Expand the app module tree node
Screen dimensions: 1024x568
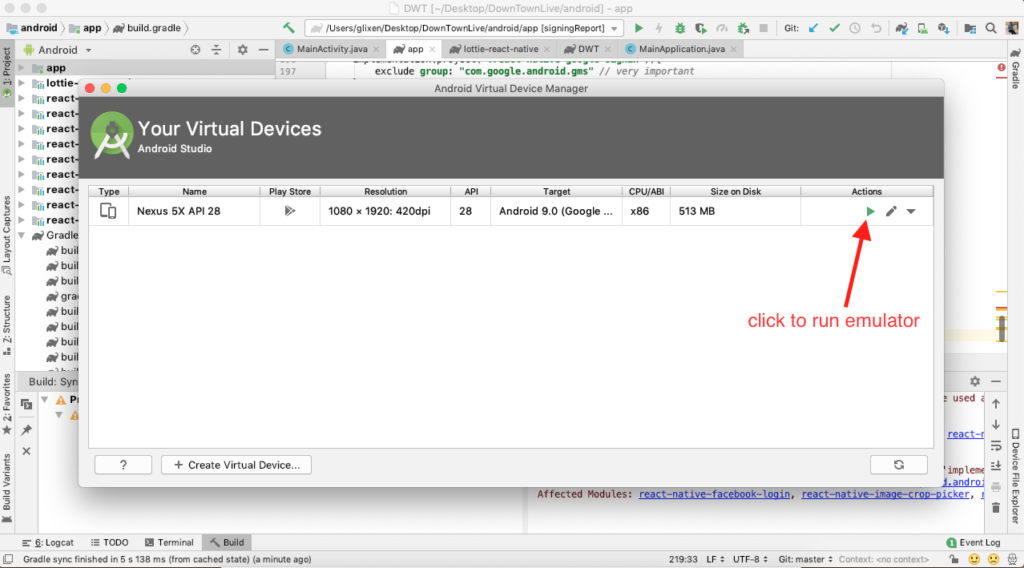click(x=22, y=68)
